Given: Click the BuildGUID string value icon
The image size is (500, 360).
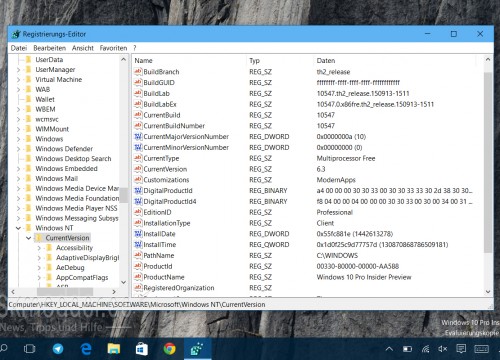Looking at the screenshot, I should tap(138, 82).
